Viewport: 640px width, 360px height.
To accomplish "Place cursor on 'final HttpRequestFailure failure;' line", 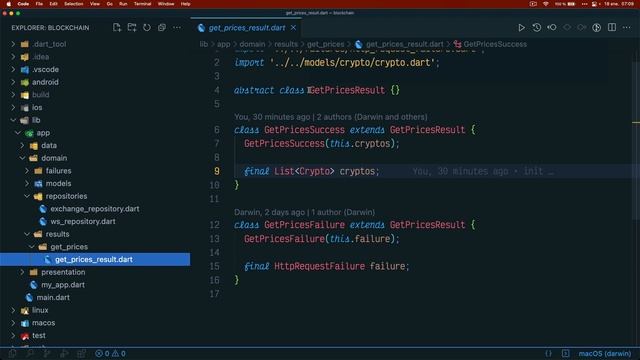I will point(327,266).
